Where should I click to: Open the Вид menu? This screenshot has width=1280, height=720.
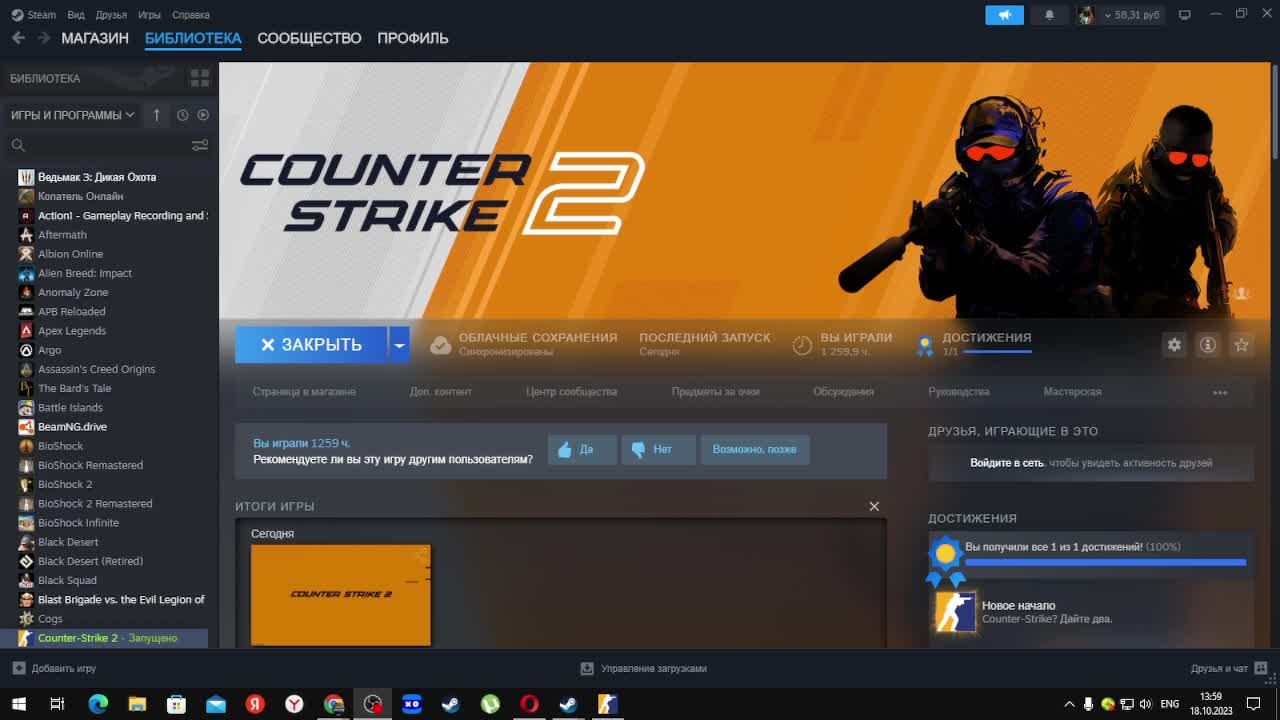[76, 15]
